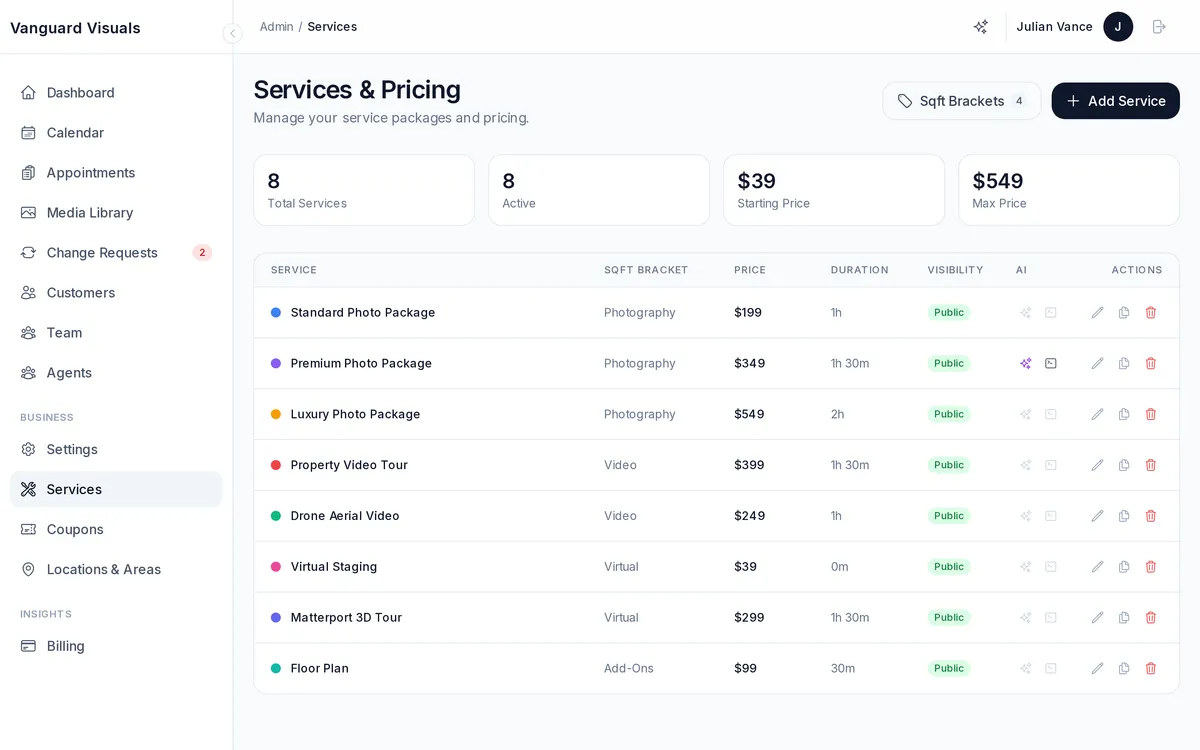Screen dimensions: 1200x750
Task: Open the Media Library sidebar icon
Action: point(28,212)
